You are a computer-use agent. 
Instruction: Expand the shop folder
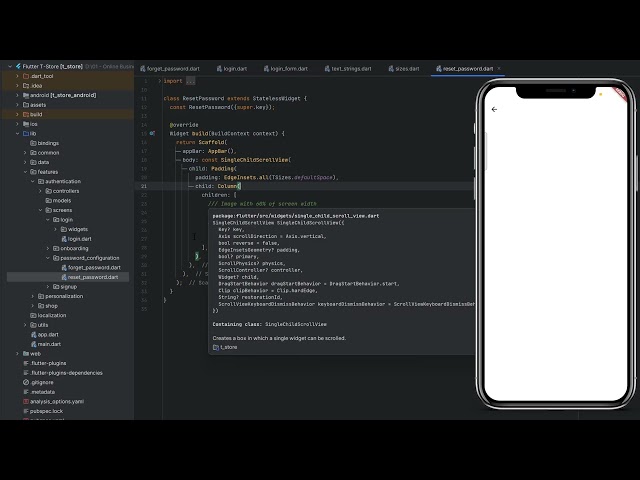(x=33, y=306)
